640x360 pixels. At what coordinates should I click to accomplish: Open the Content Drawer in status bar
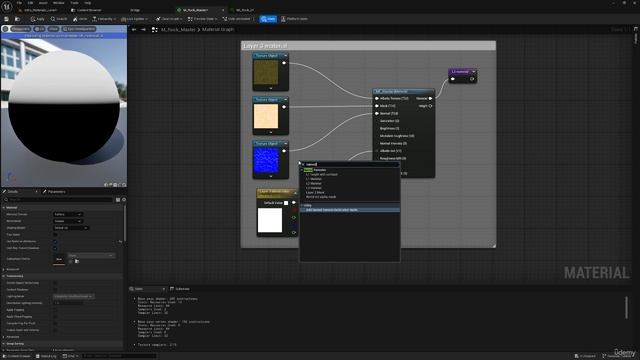pyautogui.click(x=17, y=356)
